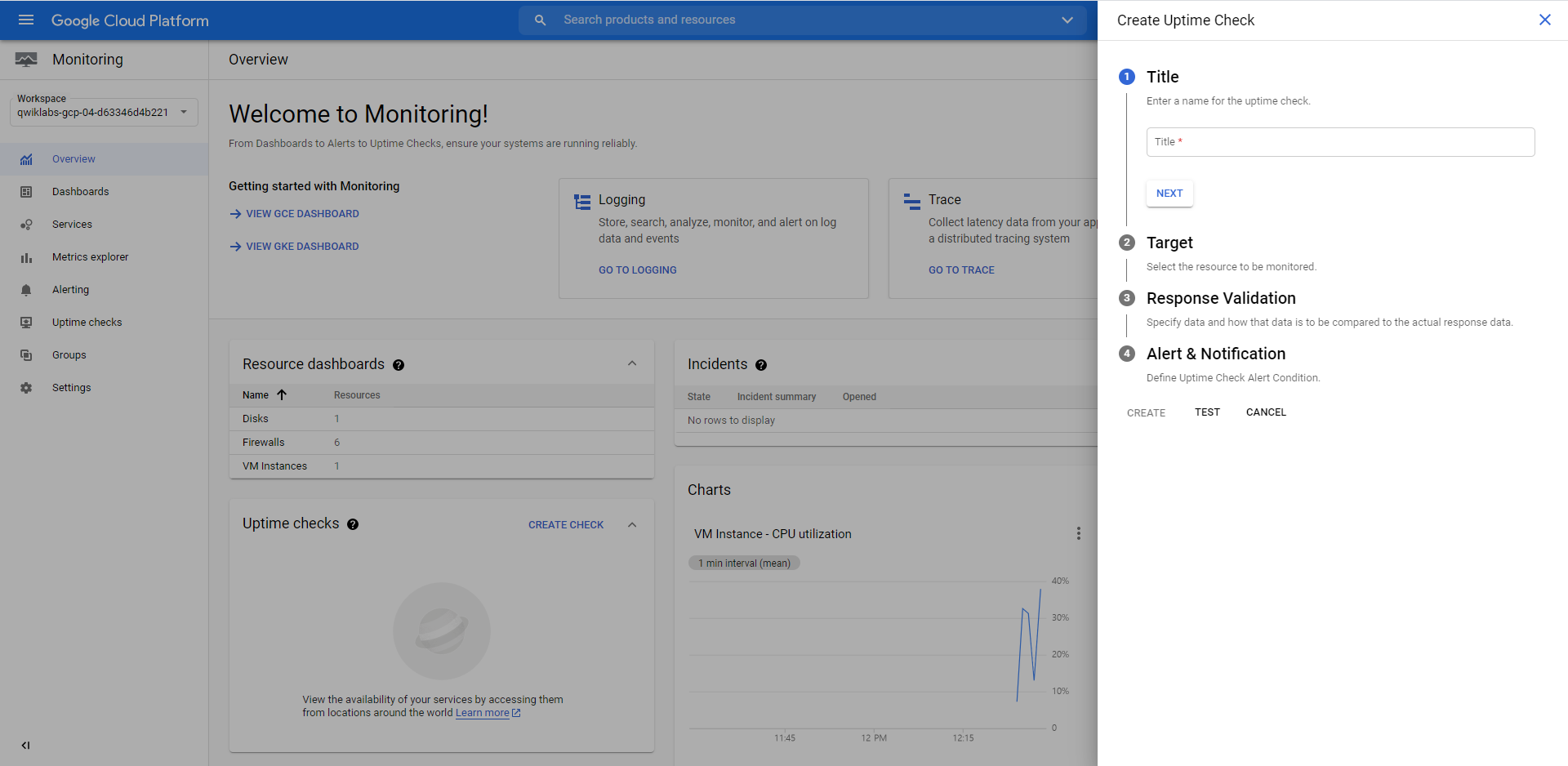This screenshot has height=766, width=1568.
Task: Open the VM Instances row
Action: pyautogui.click(x=442, y=466)
